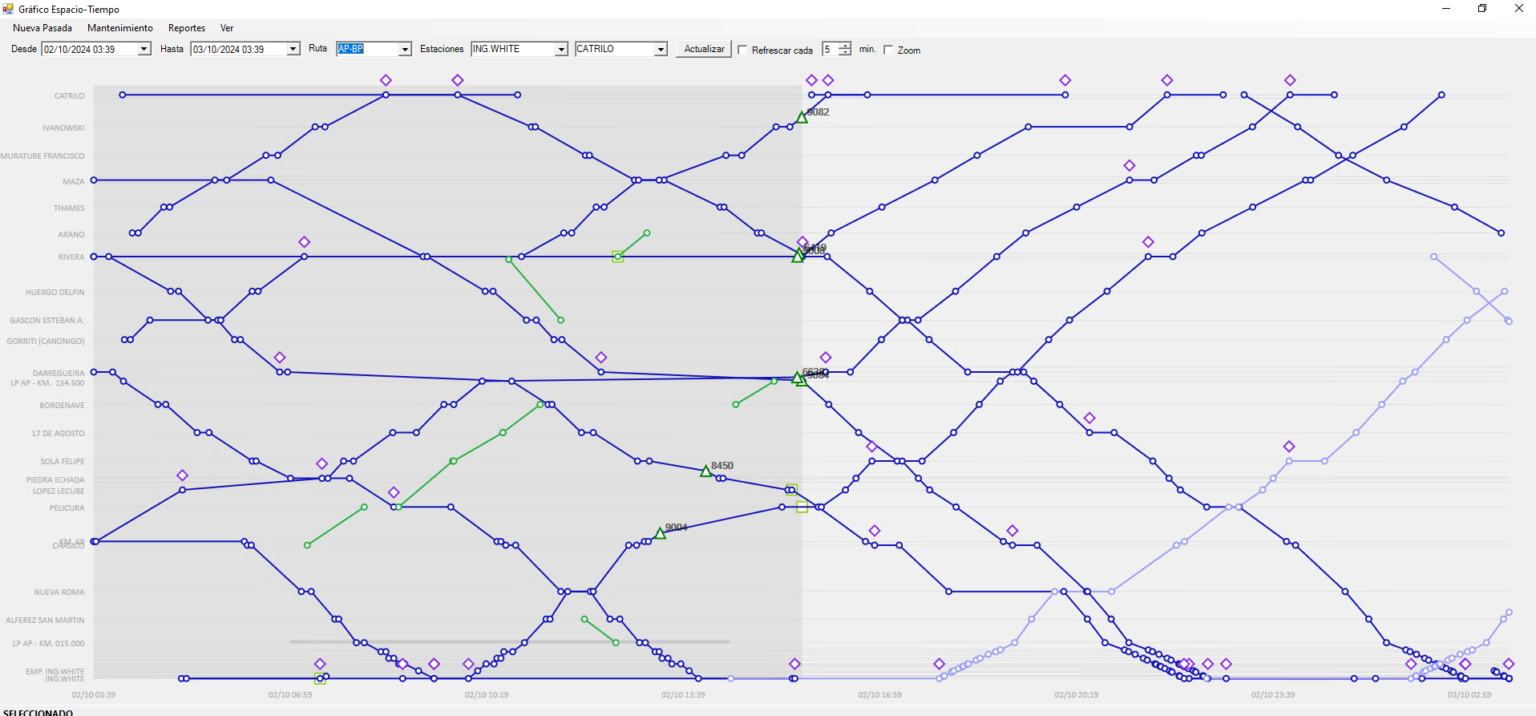This screenshot has height=716, width=1536.
Task: Click the green triangle train marker 9082
Action: pyautogui.click(x=801, y=118)
